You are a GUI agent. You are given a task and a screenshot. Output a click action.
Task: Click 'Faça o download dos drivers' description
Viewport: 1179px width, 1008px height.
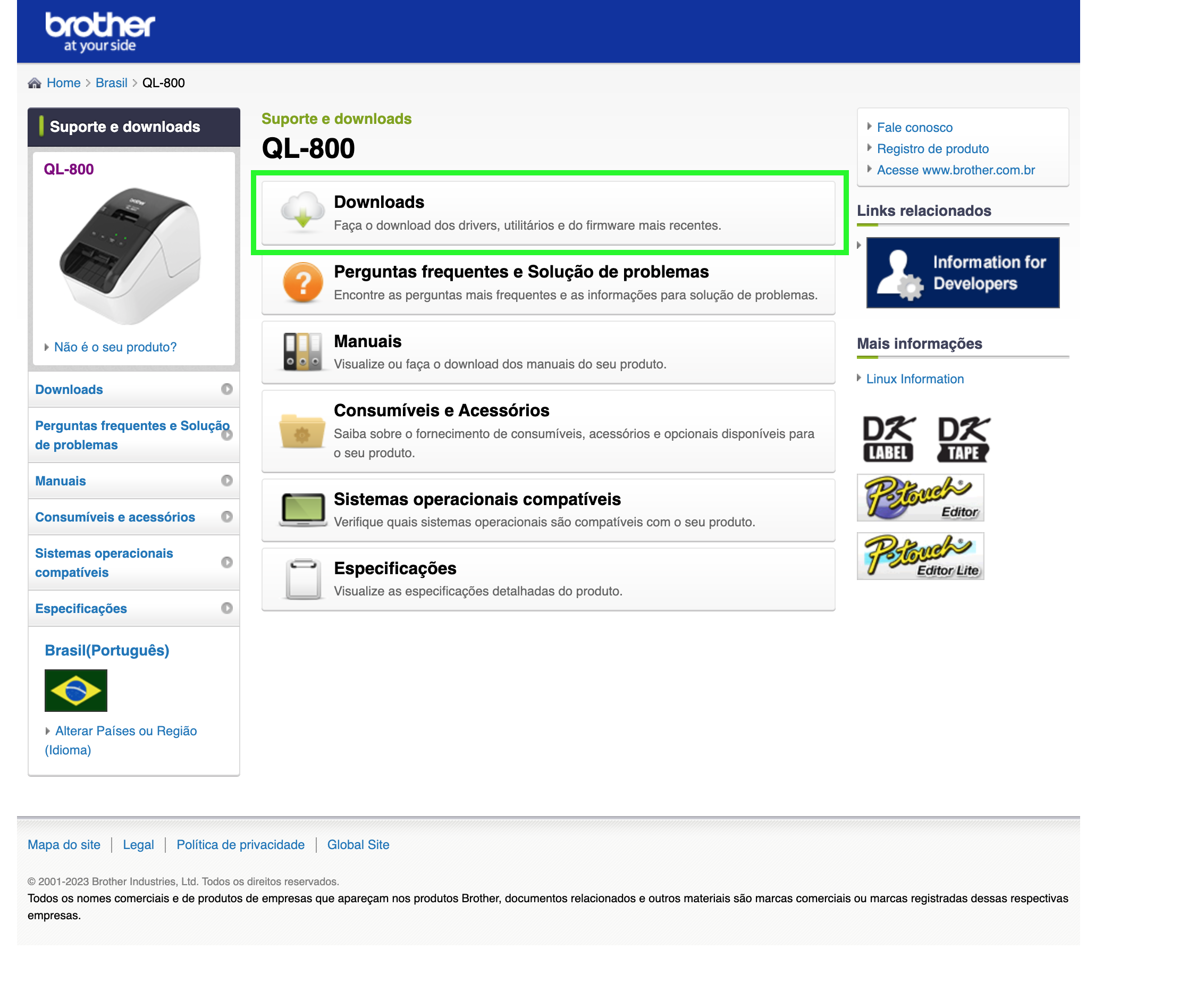(527, 225)
